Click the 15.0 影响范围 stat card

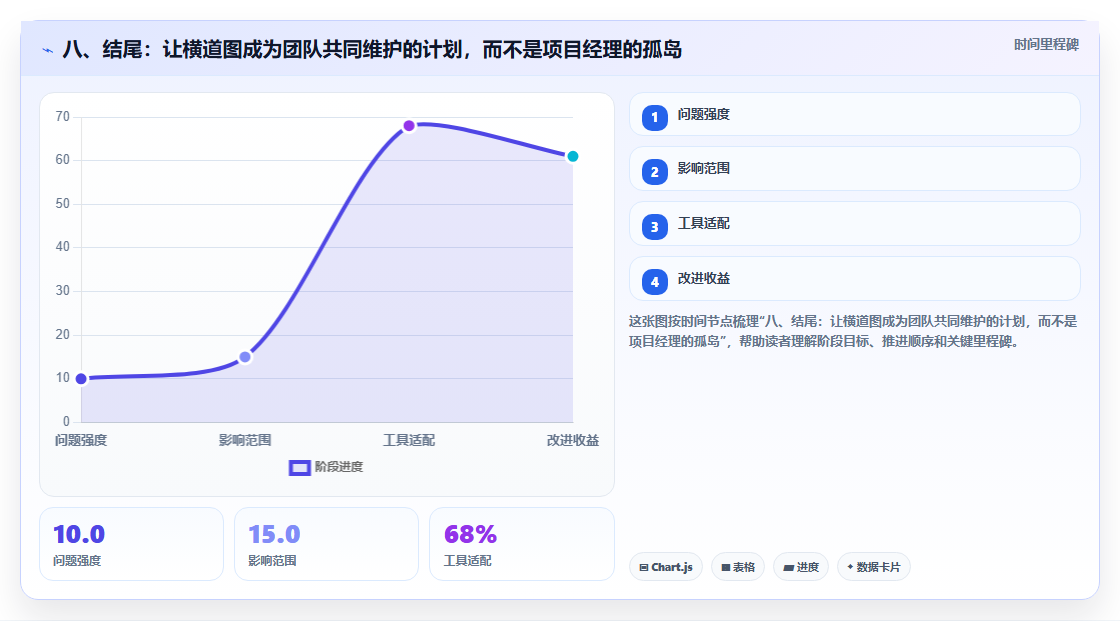point(326,545)
